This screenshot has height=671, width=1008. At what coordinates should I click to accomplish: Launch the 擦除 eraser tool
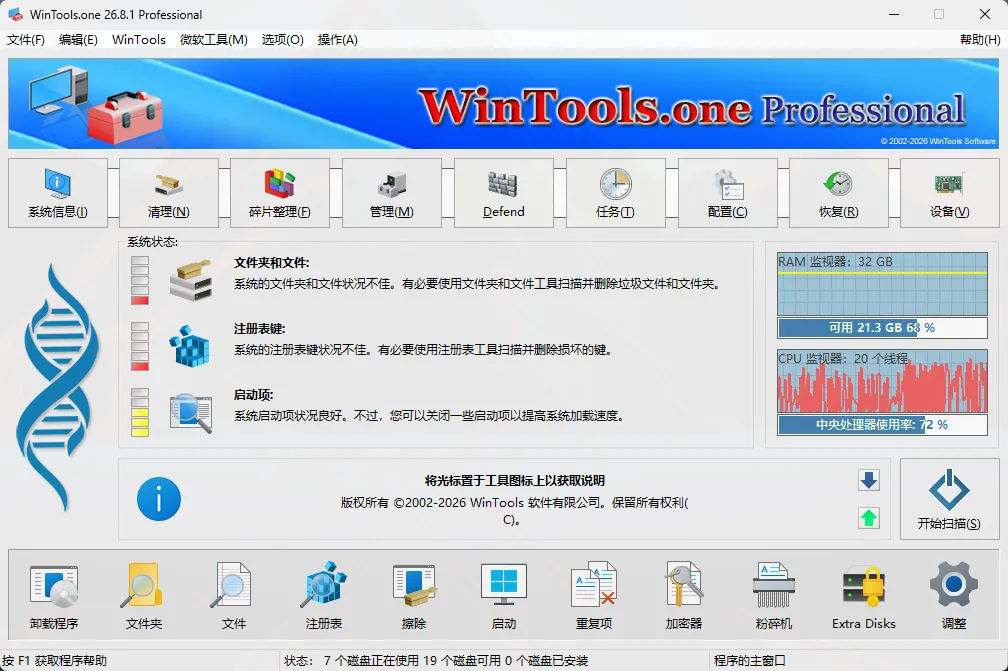click(414, 595)
